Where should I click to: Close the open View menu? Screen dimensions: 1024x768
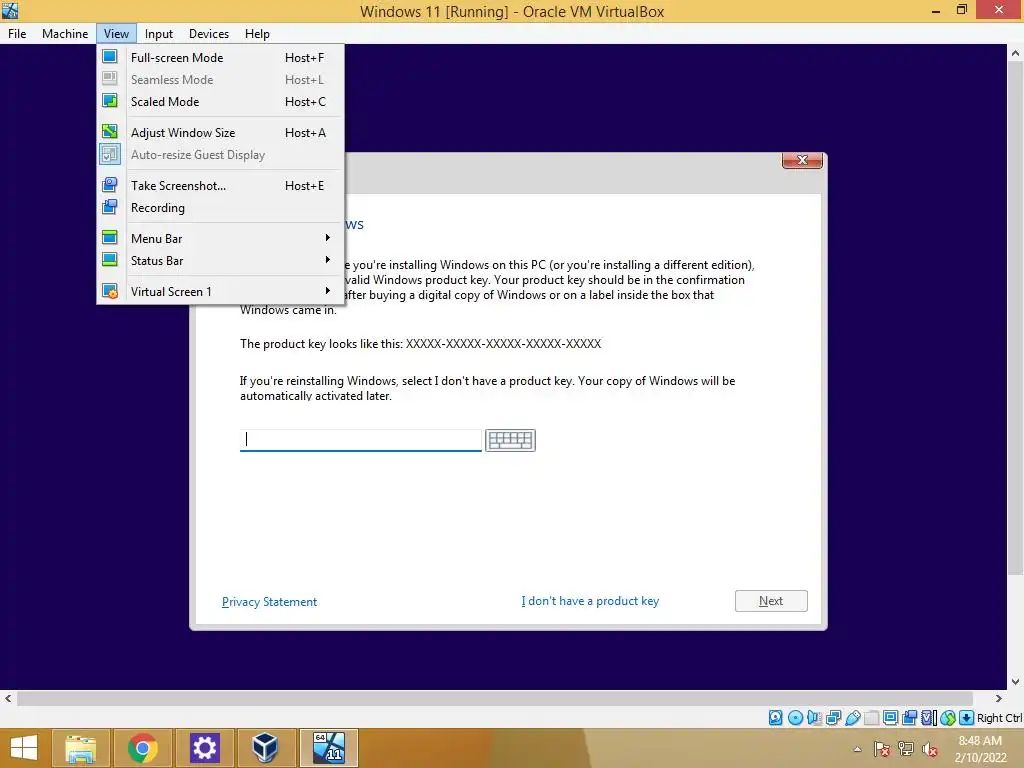click(x=116, y=33)
